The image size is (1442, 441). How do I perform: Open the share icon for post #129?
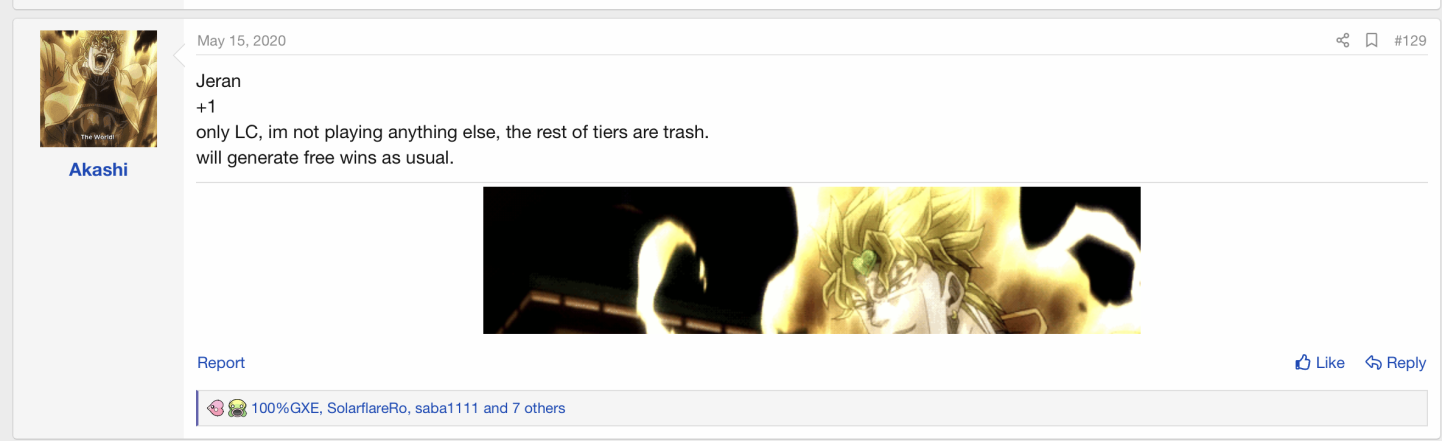[x=1342, y=41]
